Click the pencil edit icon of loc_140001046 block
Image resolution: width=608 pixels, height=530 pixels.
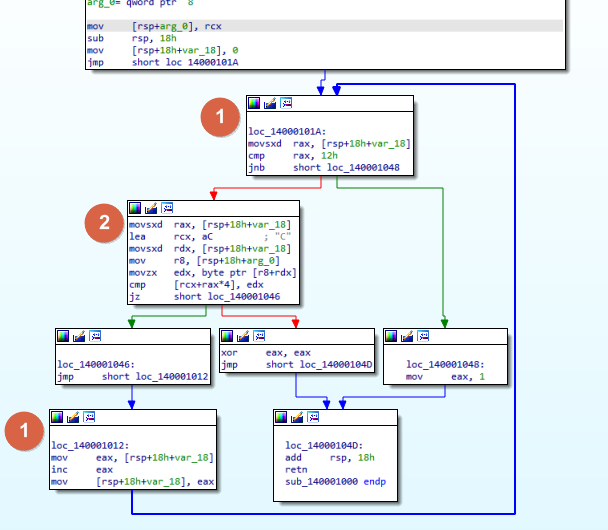[79, 336]
